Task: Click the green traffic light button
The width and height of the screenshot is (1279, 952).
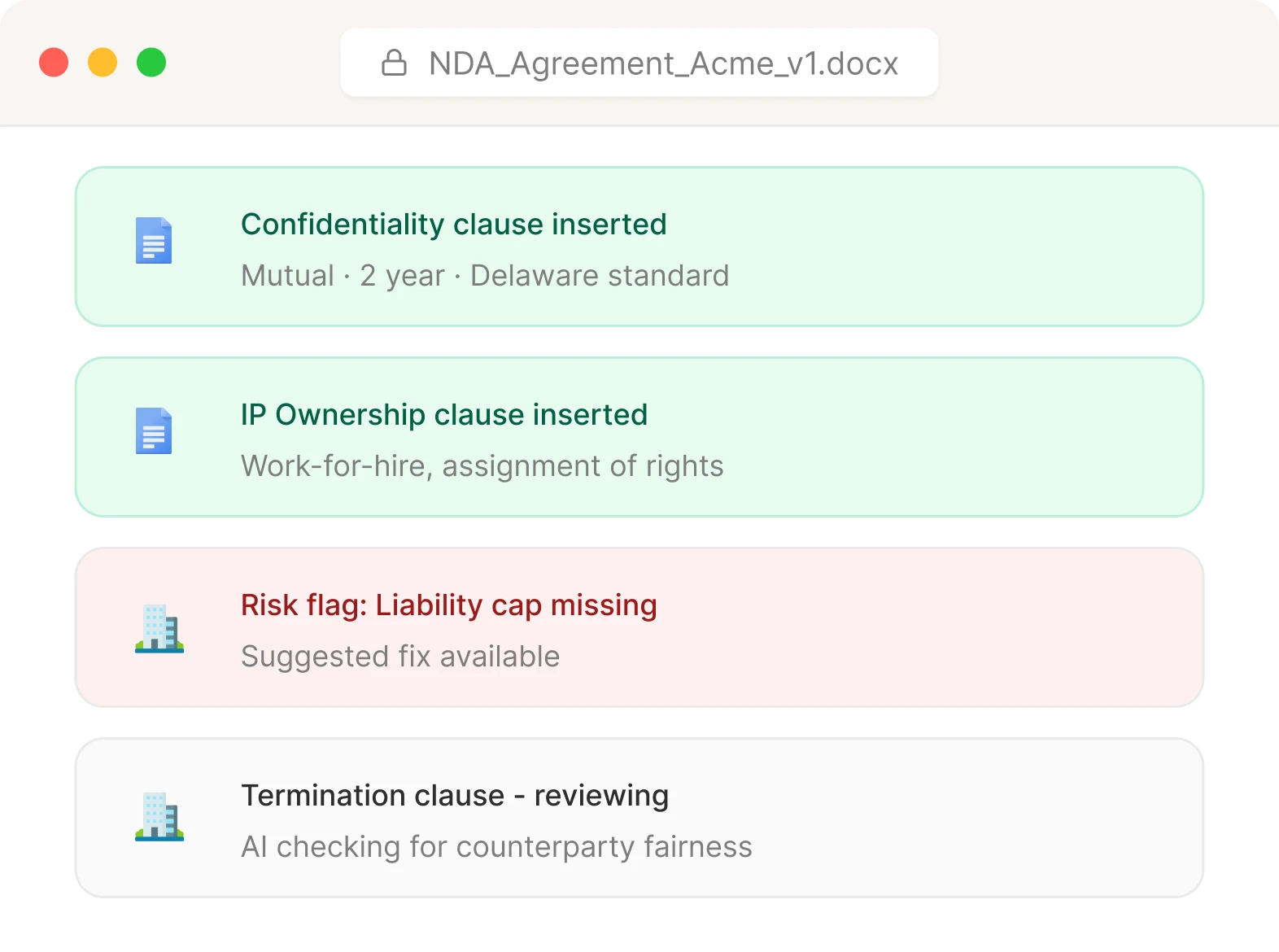Action: point(151,62)
